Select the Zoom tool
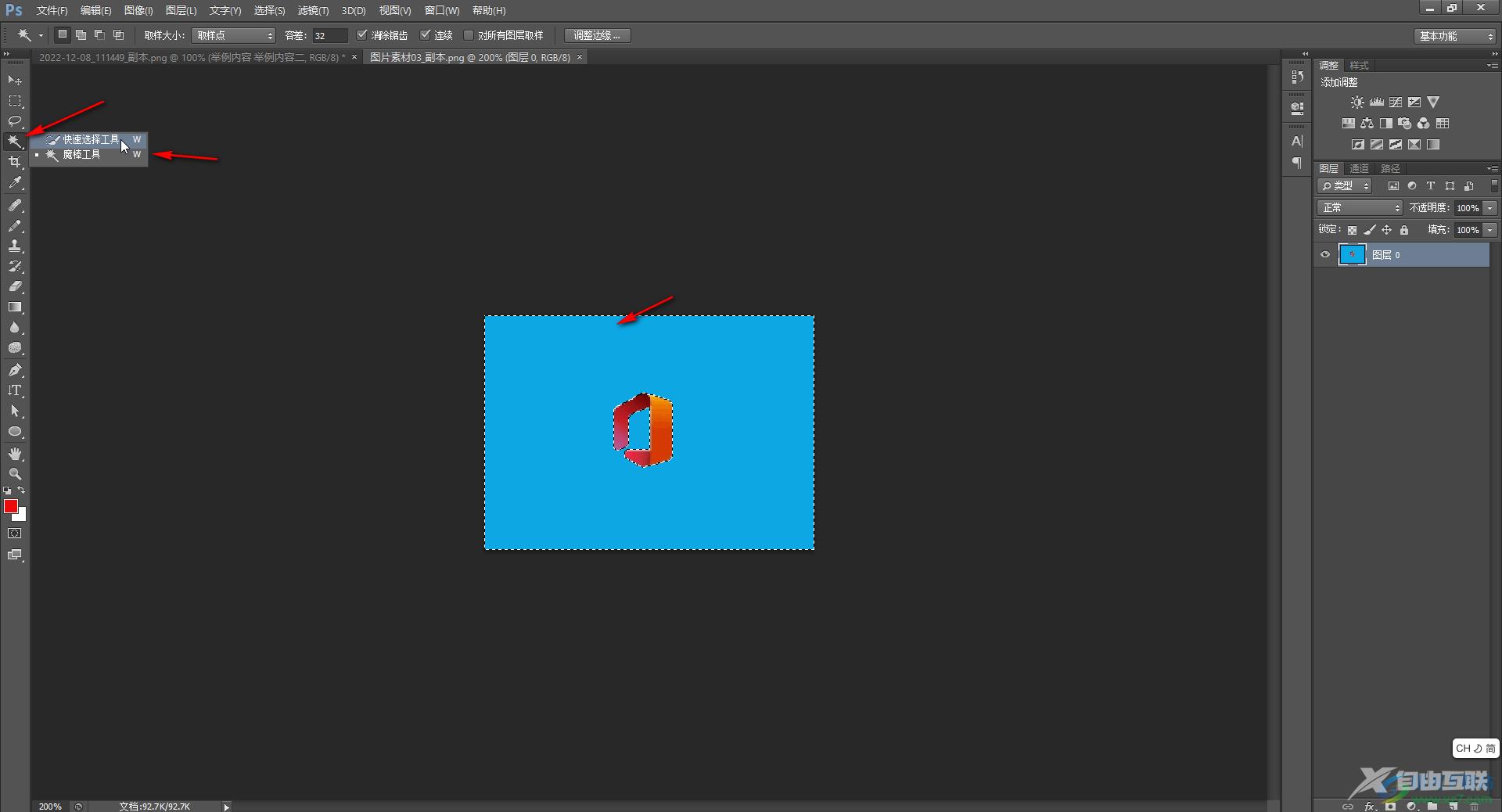Image resolution: width=1502 pixels, height=812 pixels. tap(15, 474)
